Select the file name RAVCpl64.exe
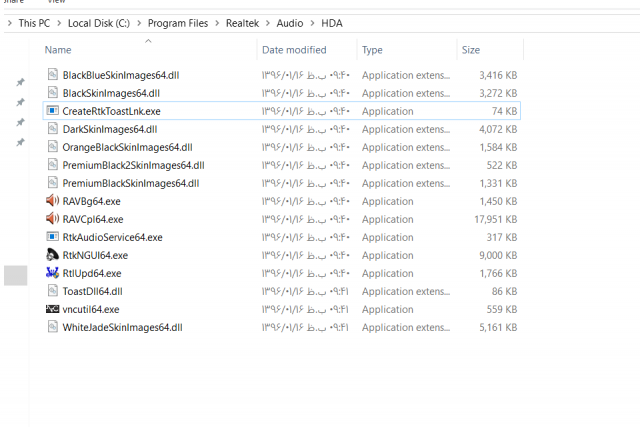This screenshot has width=640, height=427. tap(93, 219)
